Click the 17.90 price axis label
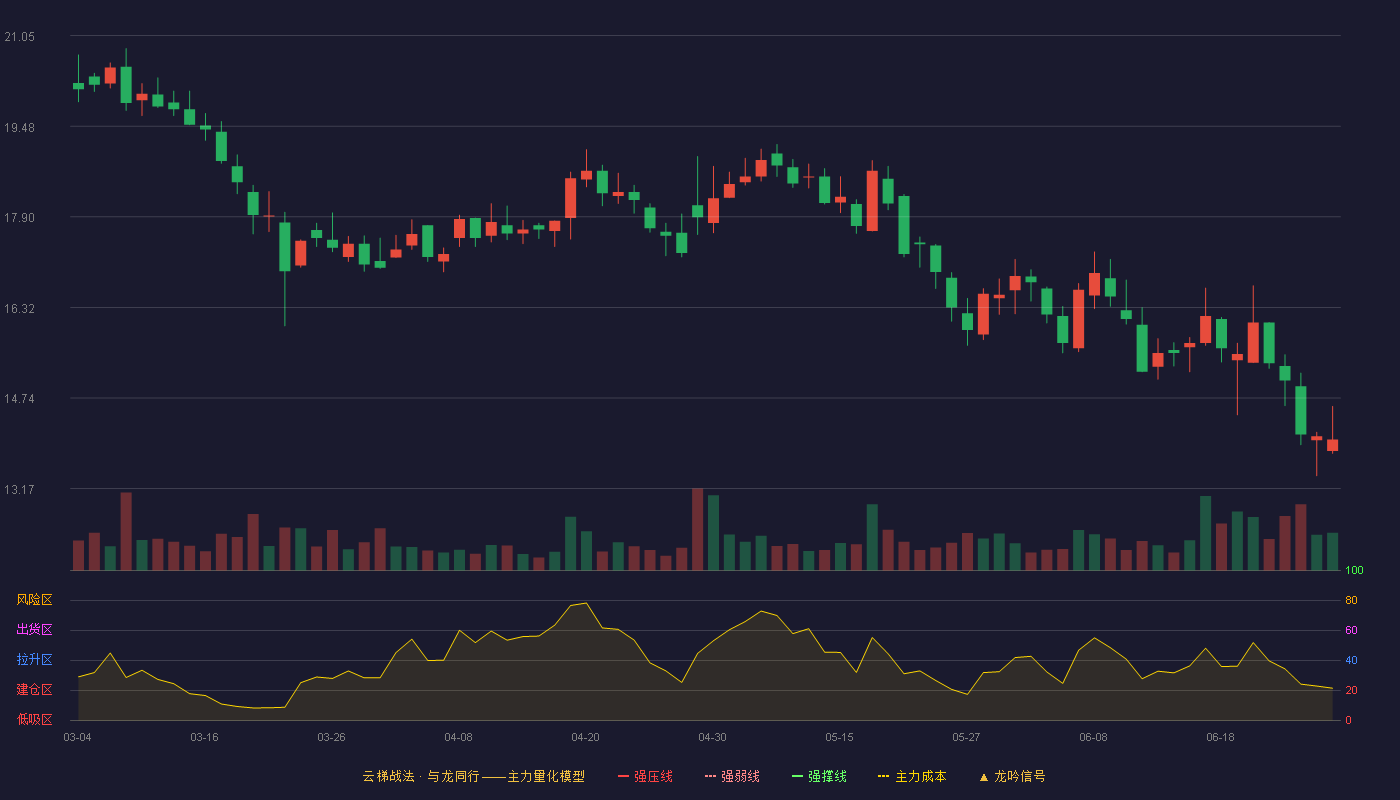 (x=19, y=218)
